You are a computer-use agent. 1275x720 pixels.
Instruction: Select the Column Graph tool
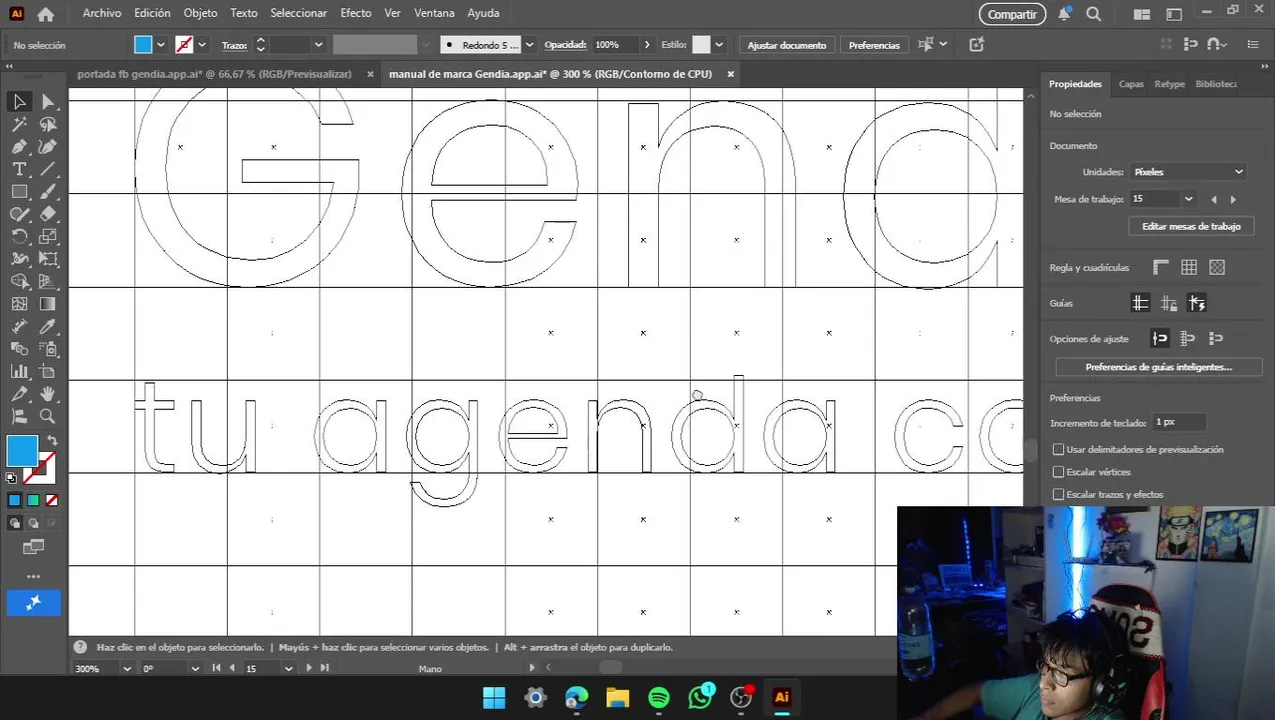(x=19, y=372)
